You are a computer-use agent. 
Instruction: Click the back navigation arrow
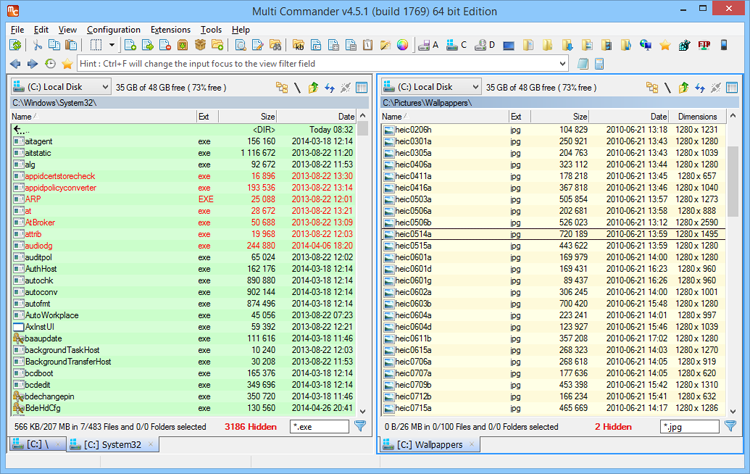point(15,64)
